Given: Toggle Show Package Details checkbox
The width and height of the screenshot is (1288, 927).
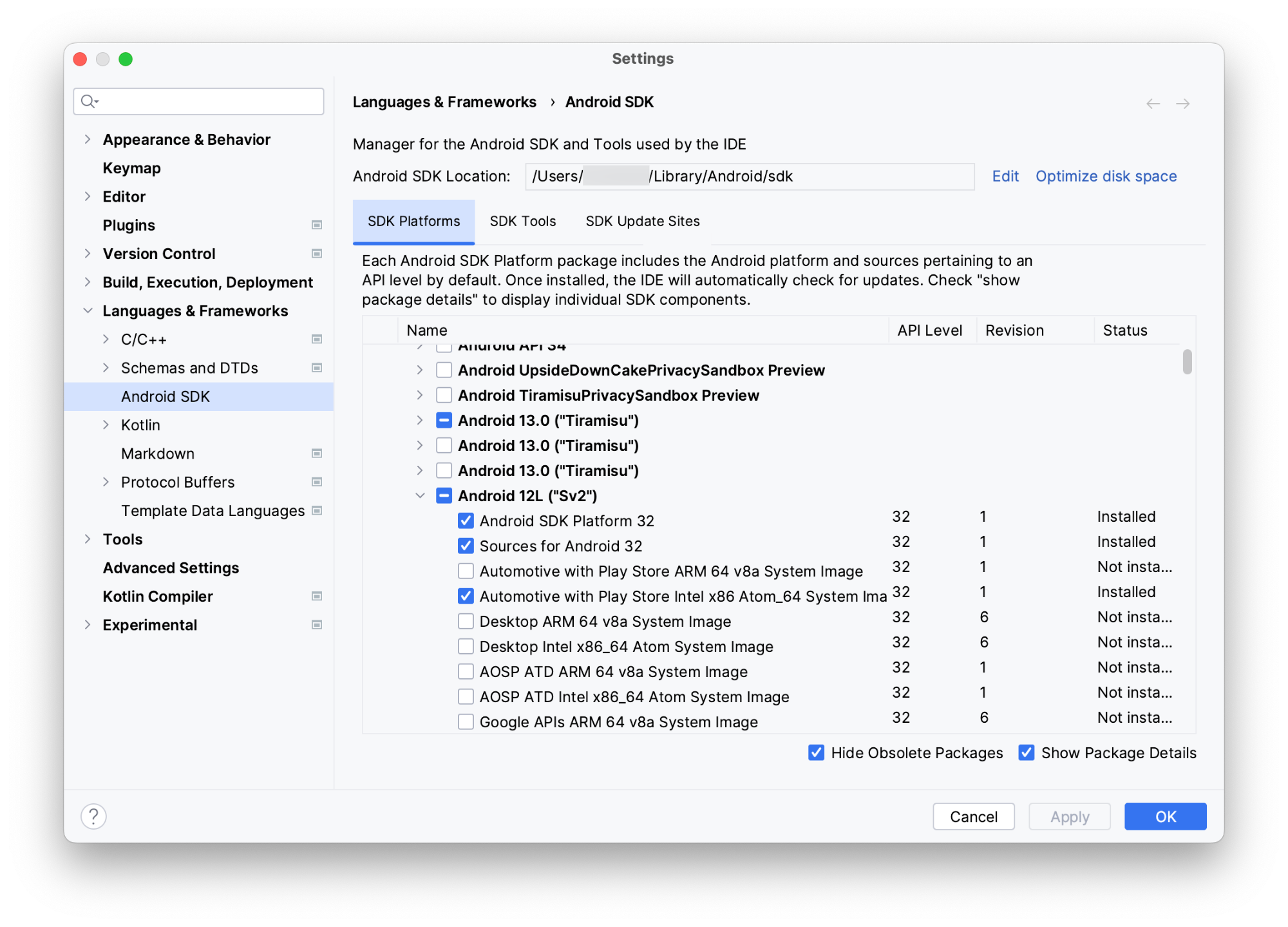Looking at the screenshot, I should [1024, 753].
